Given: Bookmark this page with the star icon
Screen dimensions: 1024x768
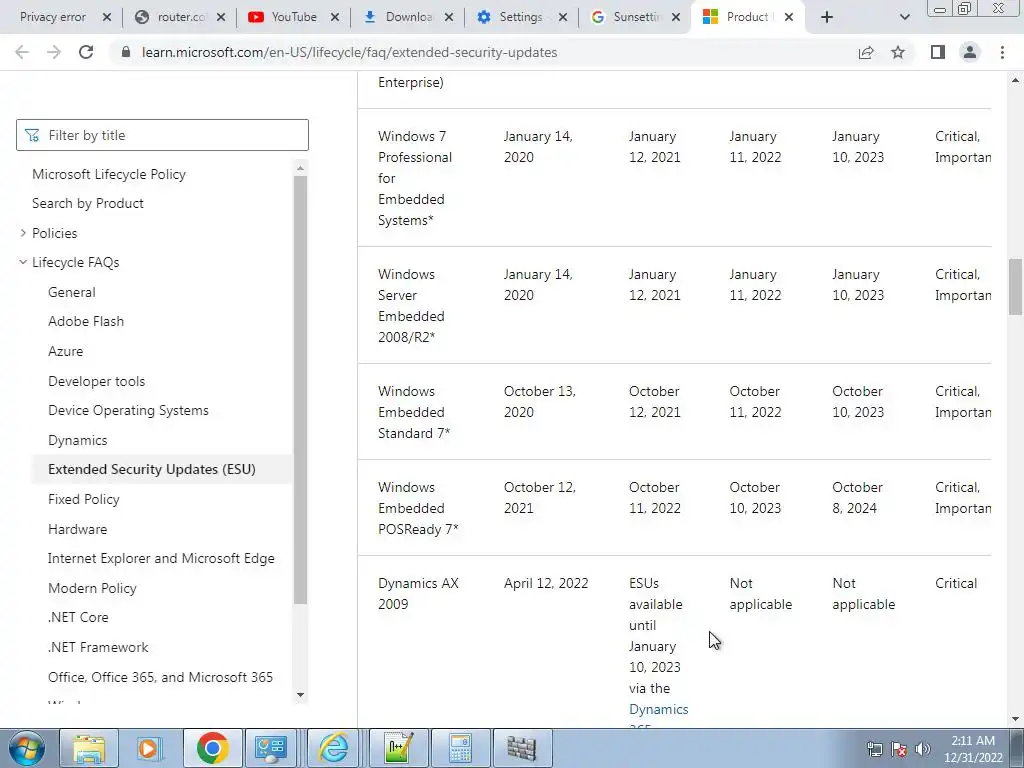Looking at the screenshot, I should pos(898,52).
